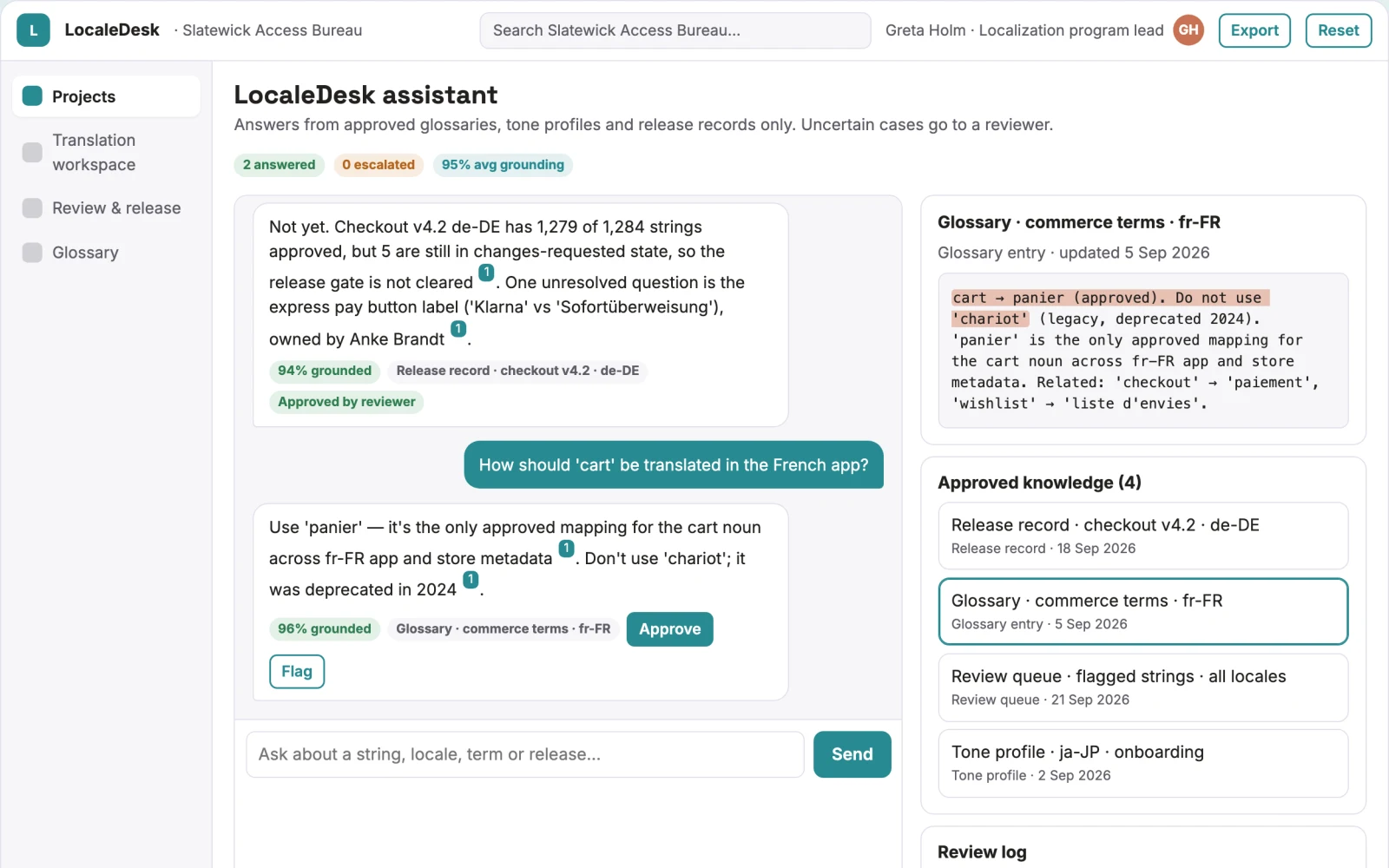The width and height of the screenshot is (1389, 868).
Task: Open Tone profile ja-JP onboarding card
Action: [1142, 763]
